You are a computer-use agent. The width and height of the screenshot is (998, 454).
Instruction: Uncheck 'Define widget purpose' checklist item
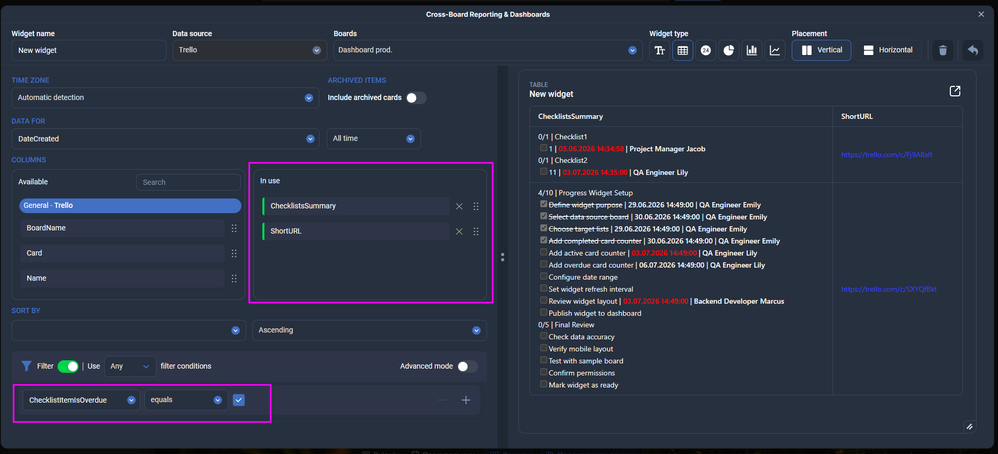pyautogui.click(x=543, y=204)
